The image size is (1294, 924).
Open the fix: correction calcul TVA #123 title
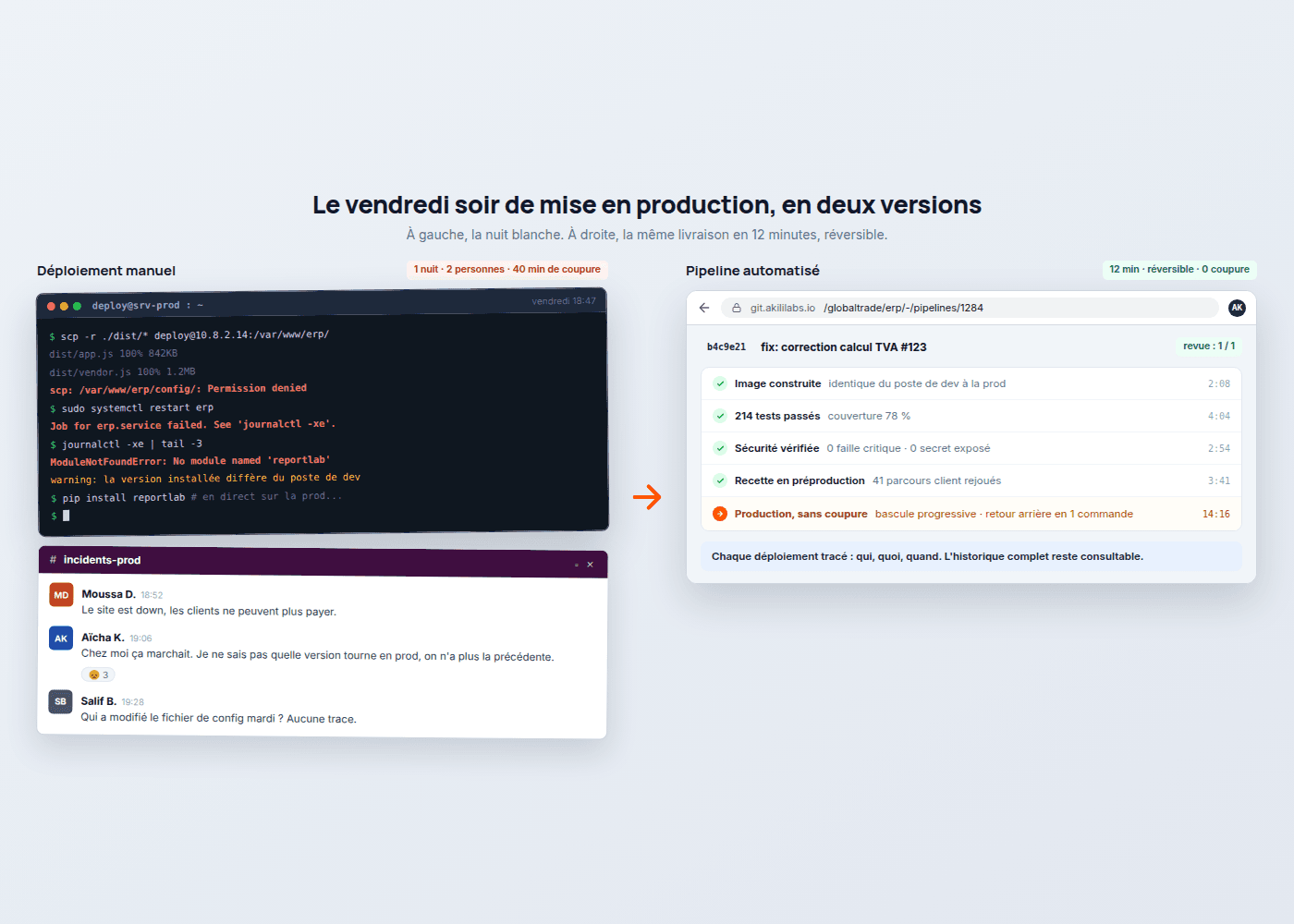point(843,347)
